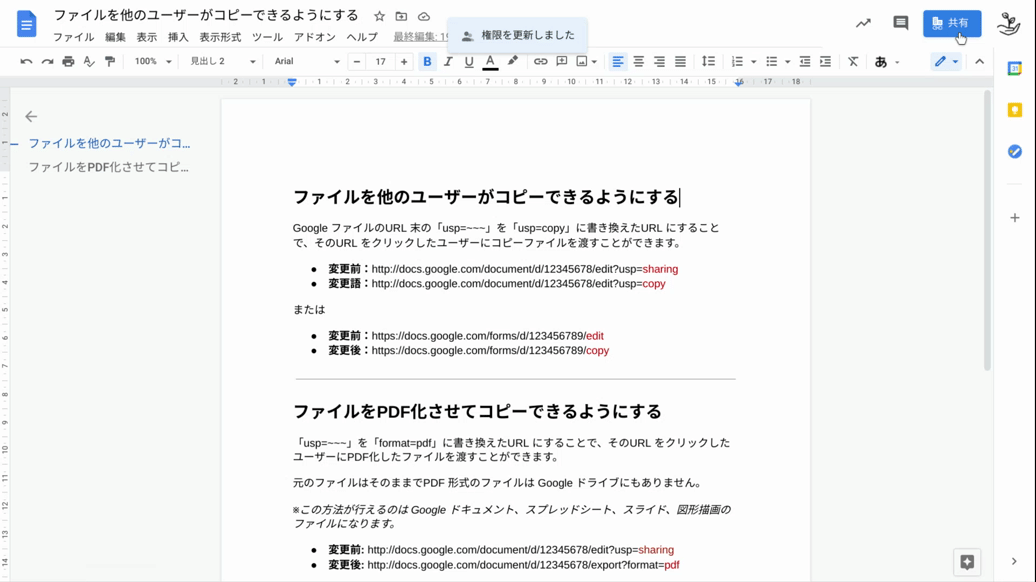This screenshot has height=582, width=1036.
Task: Click the Google Docs home icon
Action: [26, 24]
